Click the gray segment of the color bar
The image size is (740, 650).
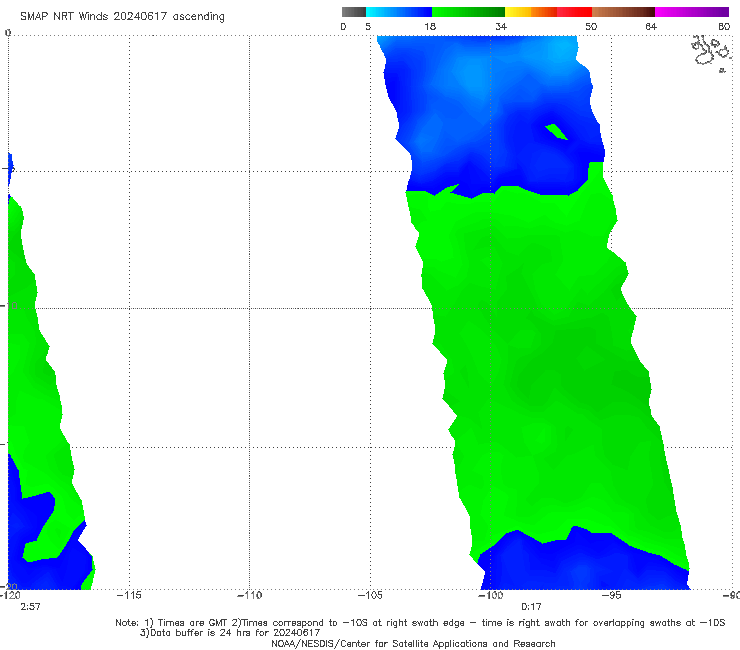point(354,12)
